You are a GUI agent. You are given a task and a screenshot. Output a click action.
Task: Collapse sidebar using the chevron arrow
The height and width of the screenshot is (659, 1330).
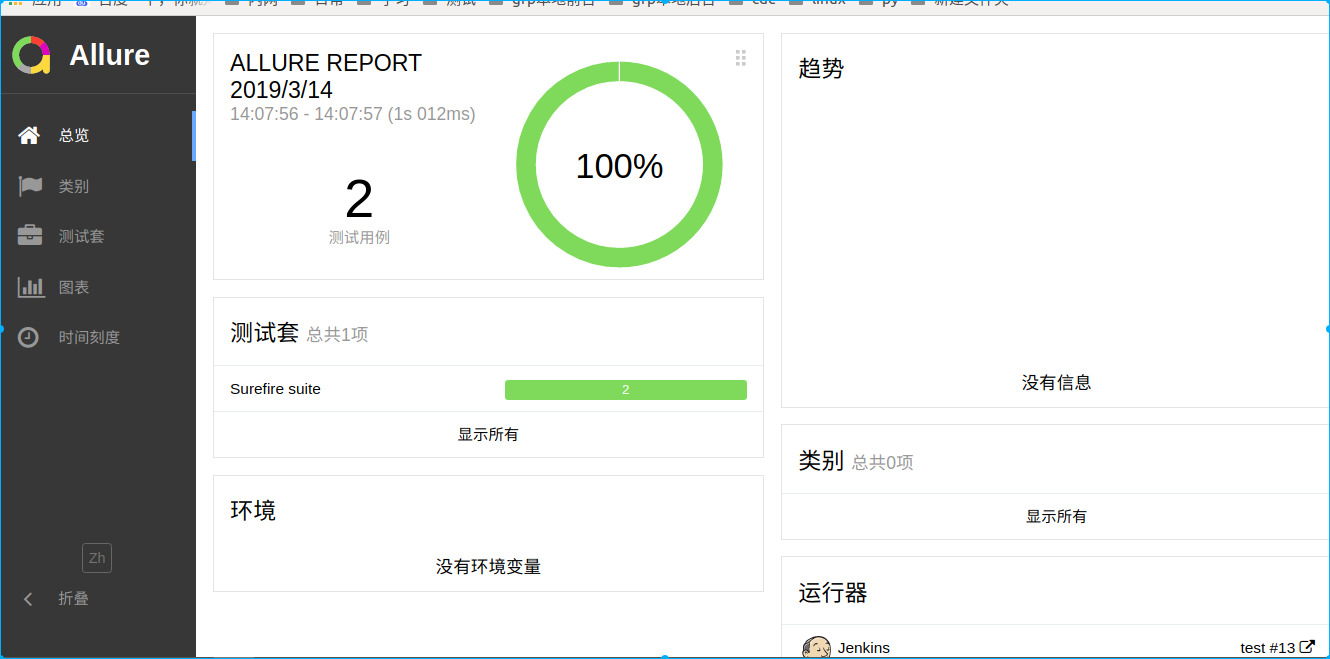pyautogui.click(x=28, y=599)
